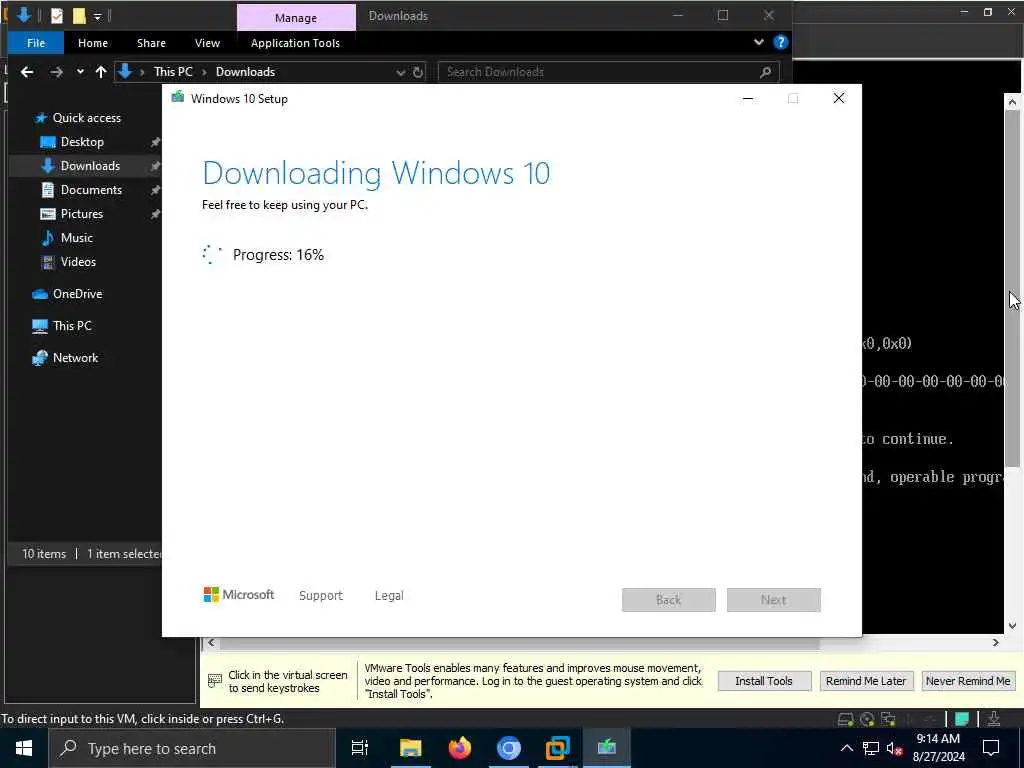Open the Legal link in setup
The width and height of the screenshot is (1024, 768).
tap(389, 596)
